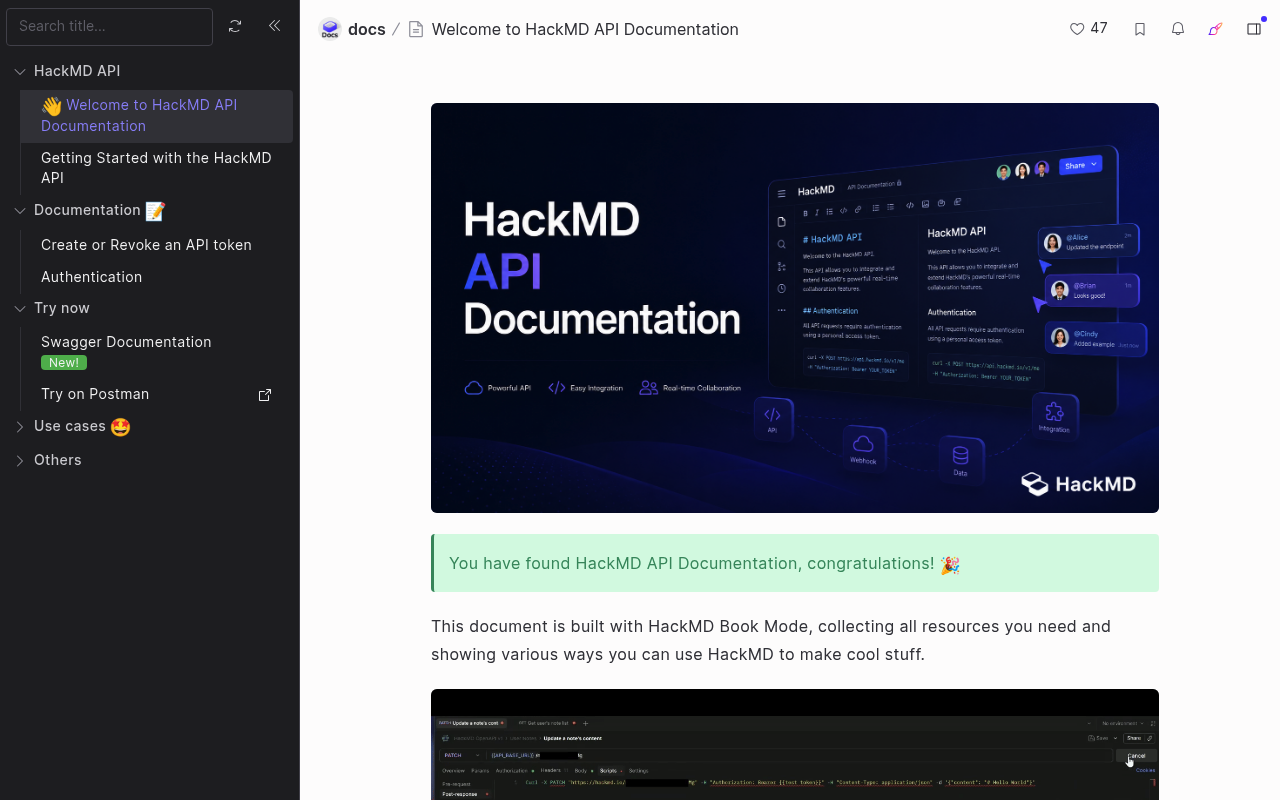This screenshot has width=1280, height=800.
Task: Collapse the sidebar with double-chevron icon
Action: [x=274, y=26]
